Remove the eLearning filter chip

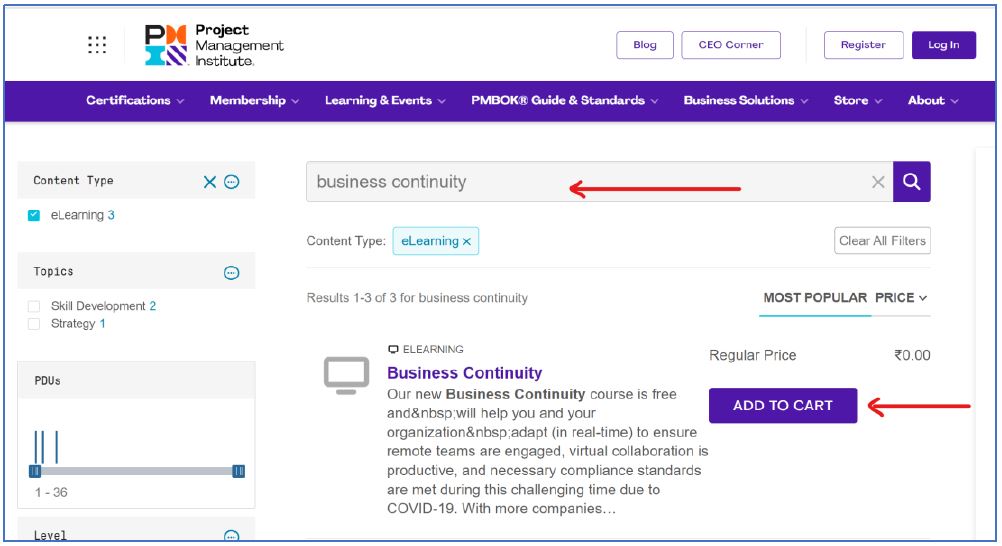tap(467, 242)
